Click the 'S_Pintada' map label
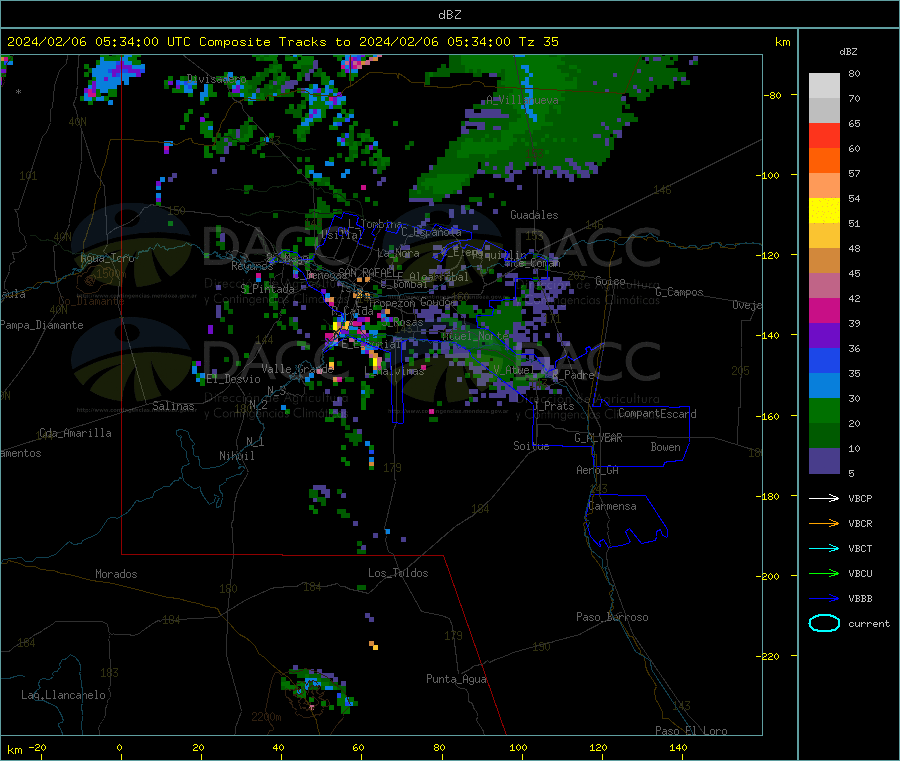This screenshot has height=761, width=900. 267,289
